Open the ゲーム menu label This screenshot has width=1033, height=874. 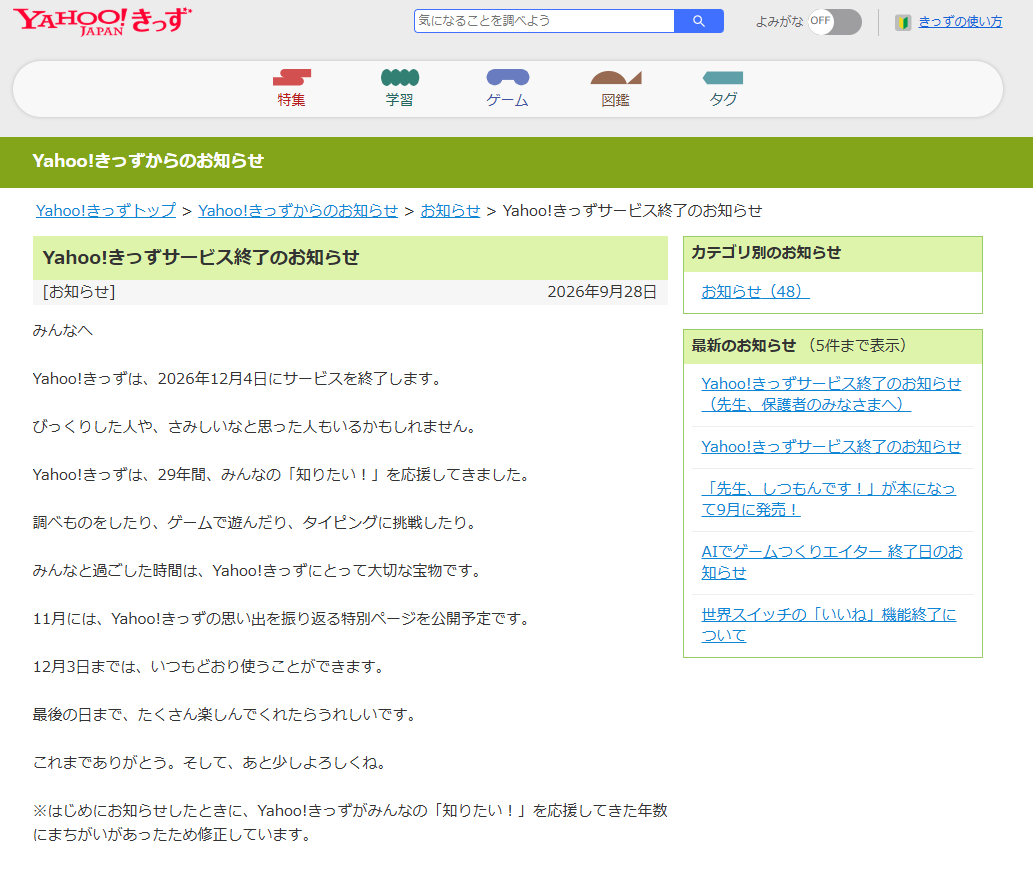tap(507, 100)
